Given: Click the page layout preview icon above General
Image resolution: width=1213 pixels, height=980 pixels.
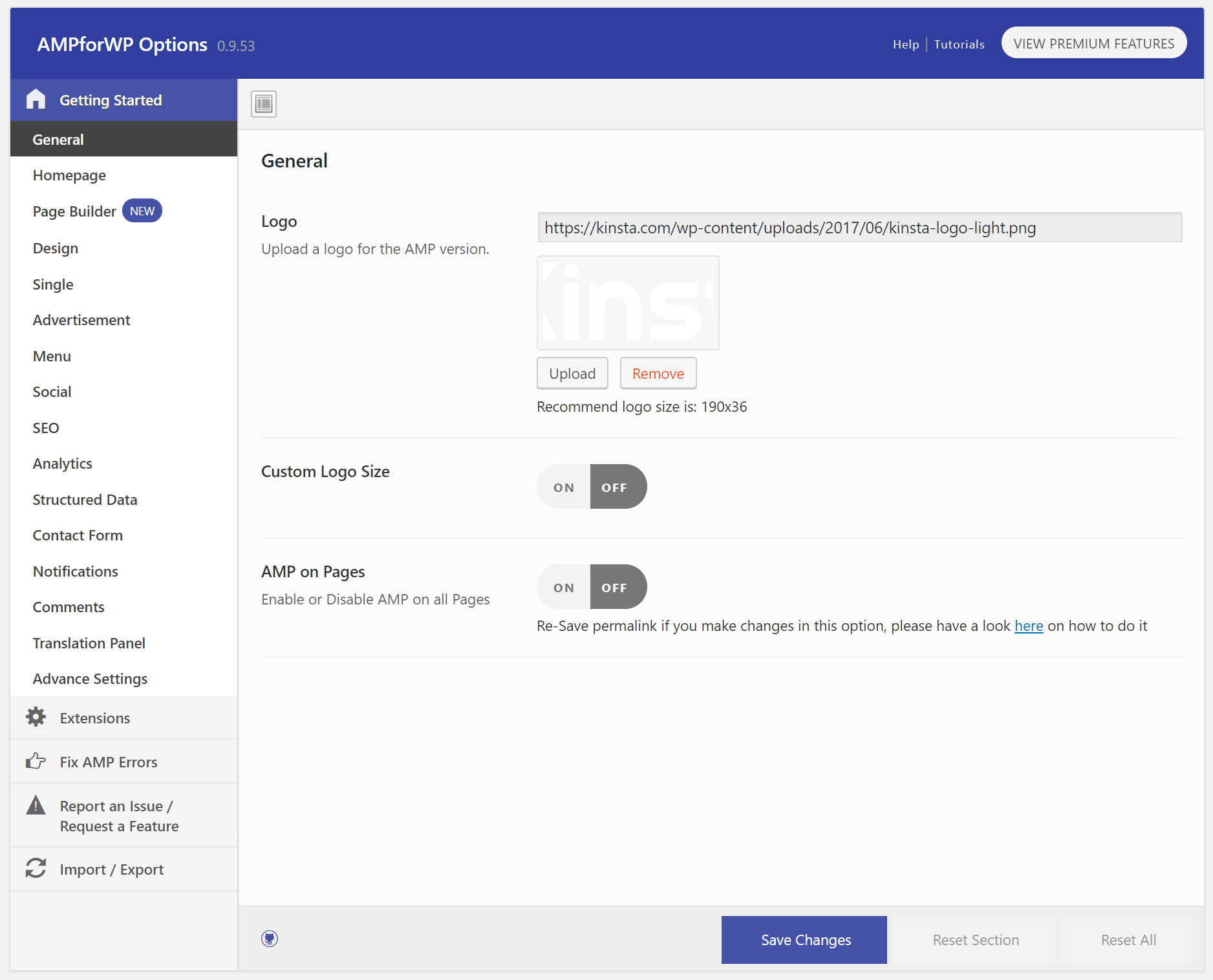Looking at the screenshot, I should 263,103.
